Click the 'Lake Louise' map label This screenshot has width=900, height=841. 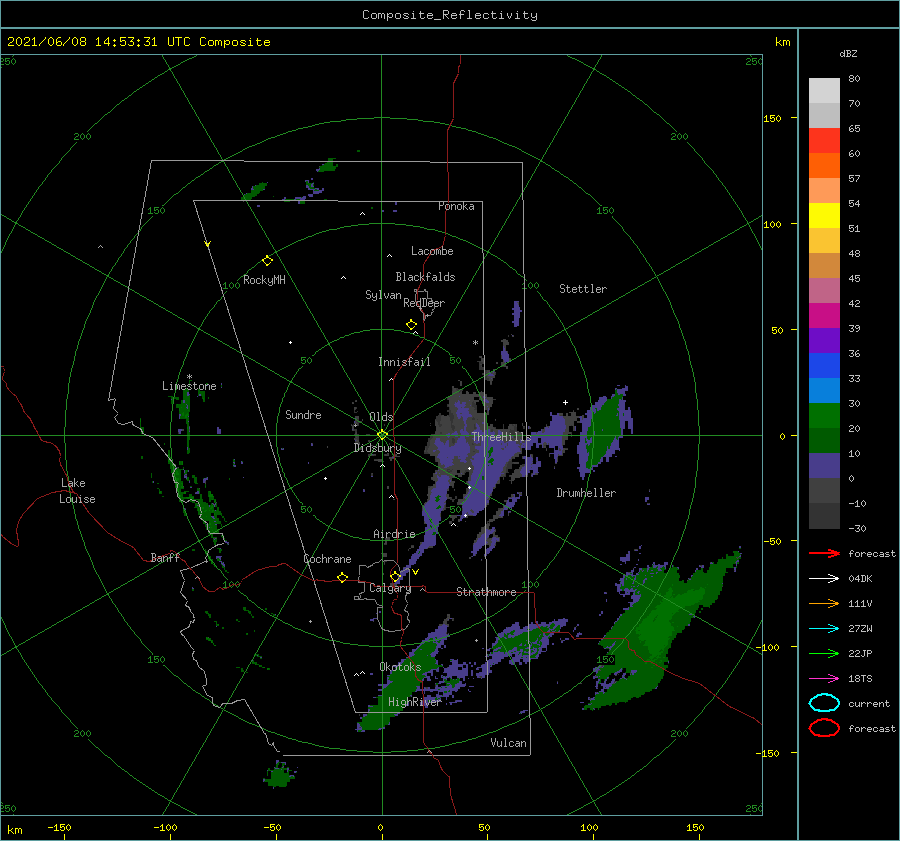(x=77, y=491)
